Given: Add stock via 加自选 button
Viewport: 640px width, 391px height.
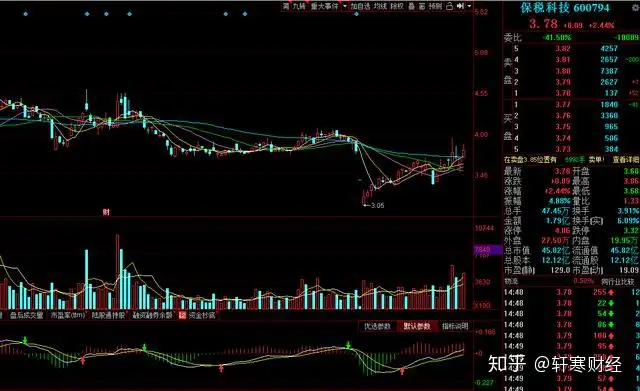Looking at the screenshot, I should 360,6.
